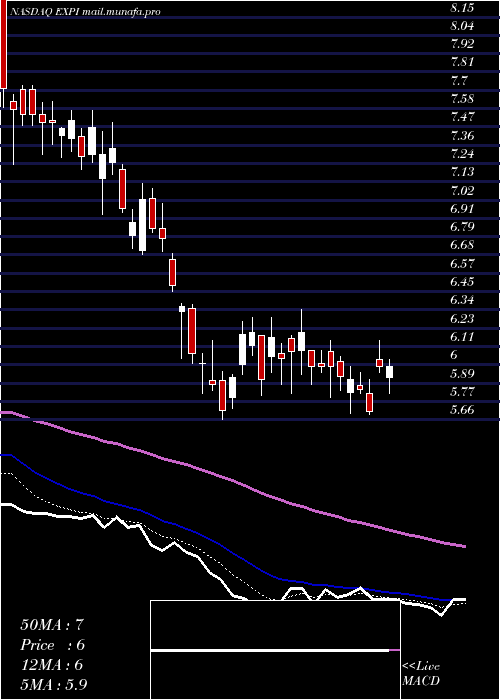Click the tall red candlestick at the chart's left edge
Image resolution: width=500 pixels, height=700 pixels.
4,44
